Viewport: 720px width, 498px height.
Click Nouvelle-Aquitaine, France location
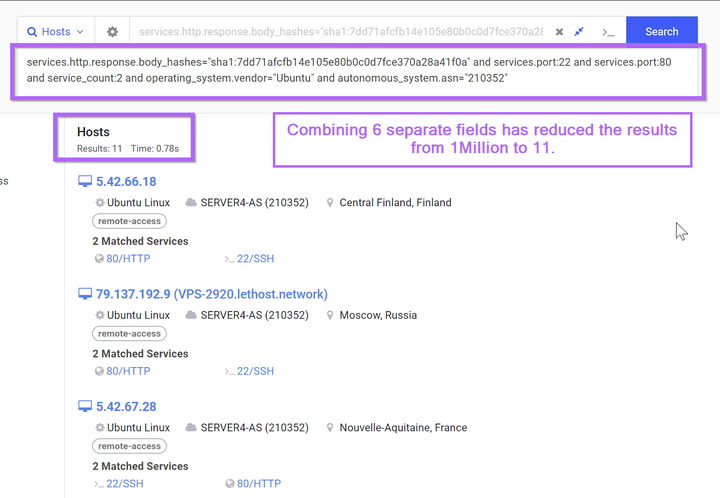(x=403, y=428)
